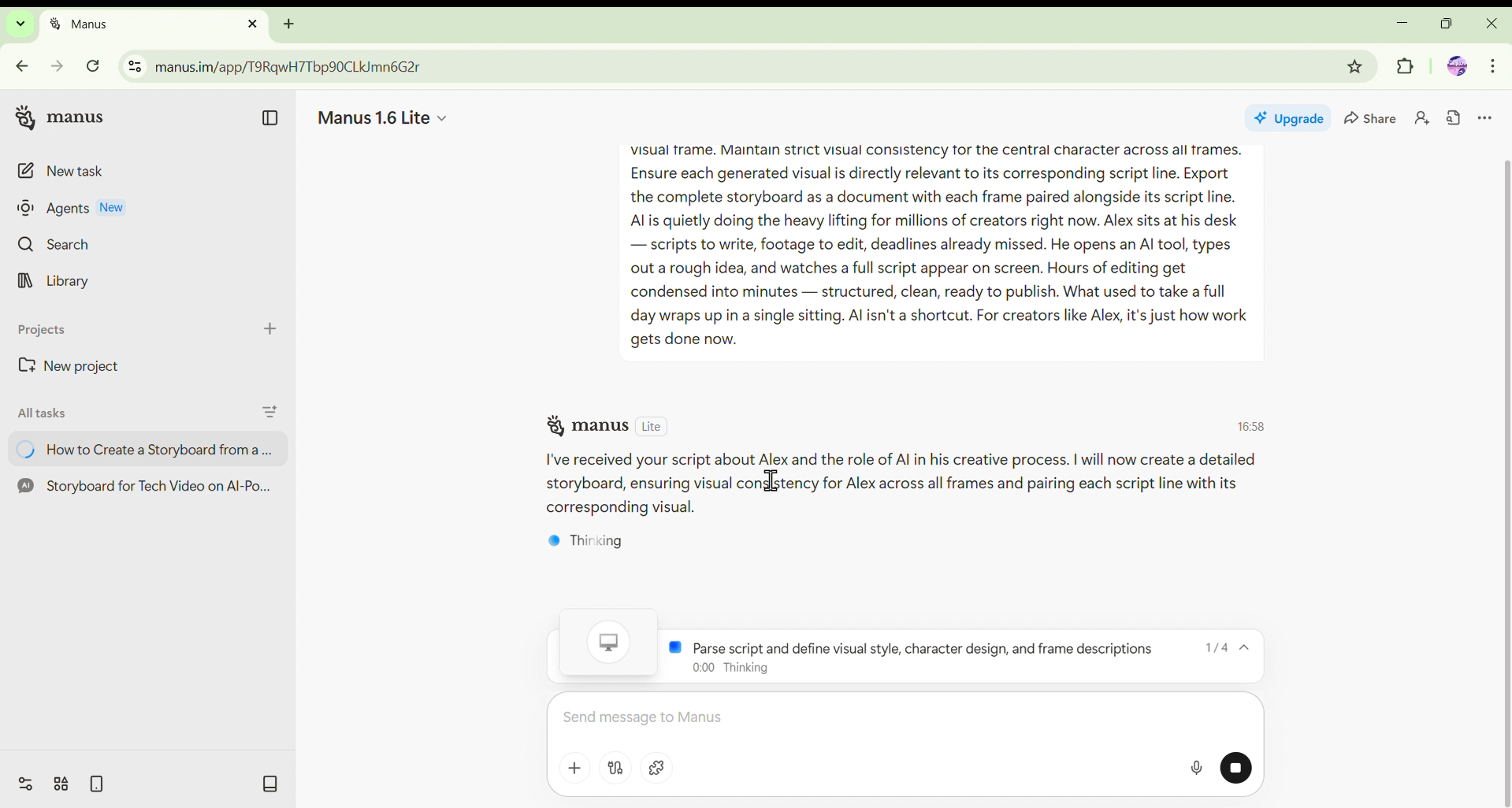
Task: Open the browser extensions puzzle icon
Action: pos(1405,68)
